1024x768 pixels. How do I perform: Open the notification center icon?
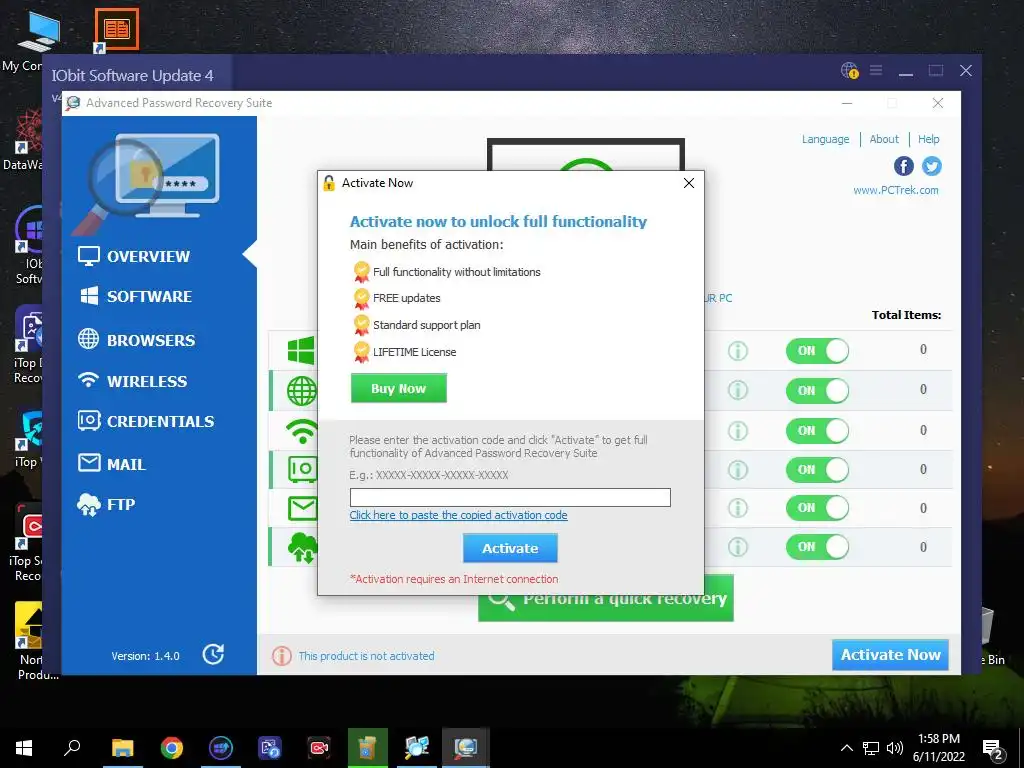click(993, 750)
